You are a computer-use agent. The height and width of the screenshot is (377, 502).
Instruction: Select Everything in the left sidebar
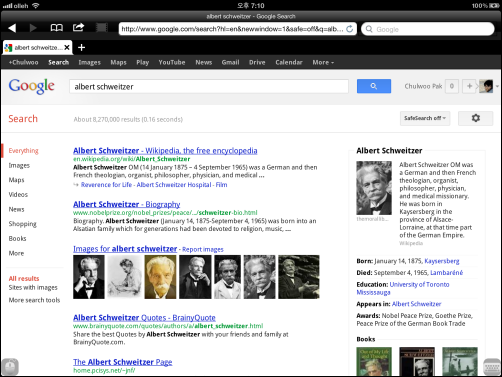[23, 151]
